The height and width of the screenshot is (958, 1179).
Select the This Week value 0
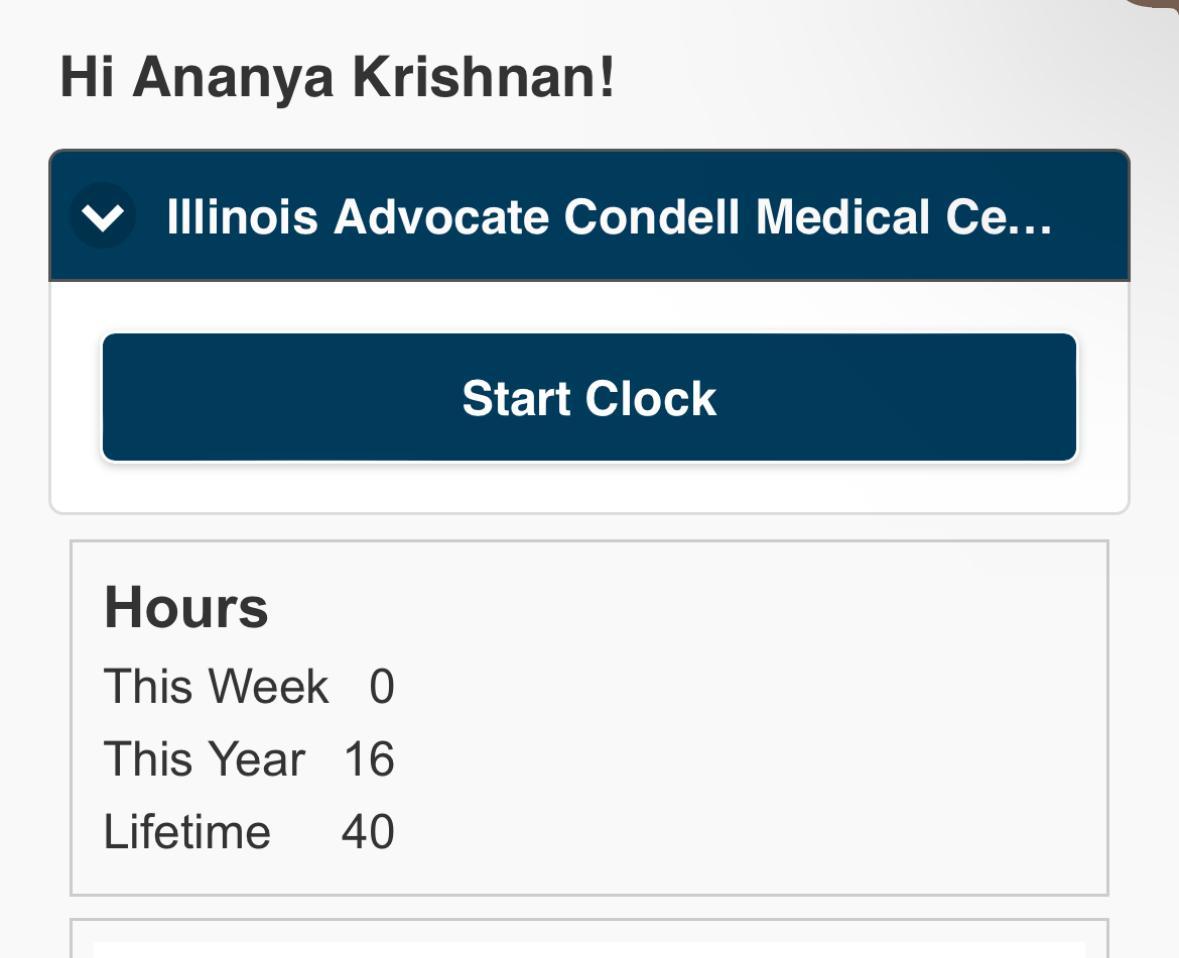pos(382,687)
